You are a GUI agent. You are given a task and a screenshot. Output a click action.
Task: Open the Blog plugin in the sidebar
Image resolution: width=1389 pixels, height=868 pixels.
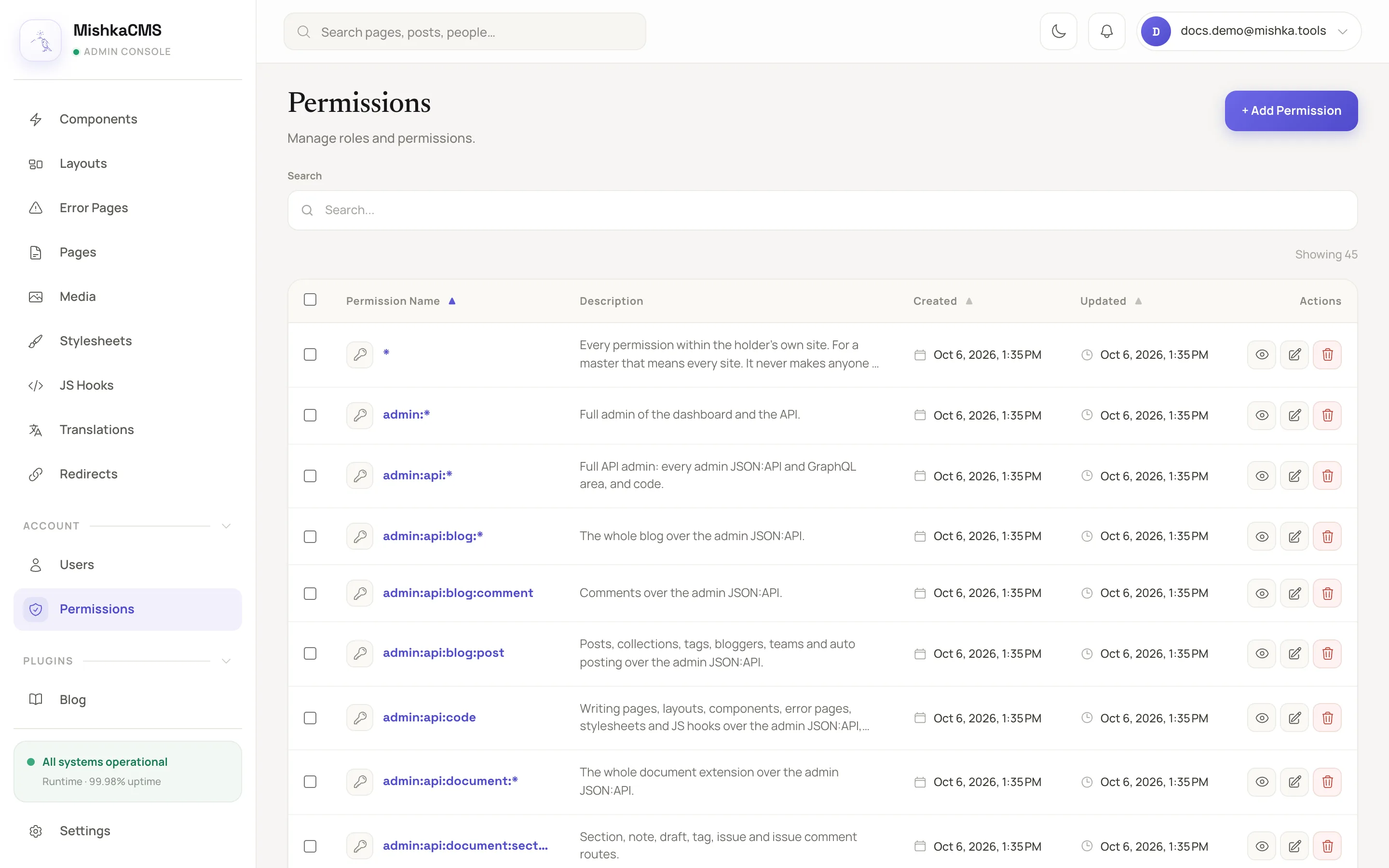(x=127, y=700)
